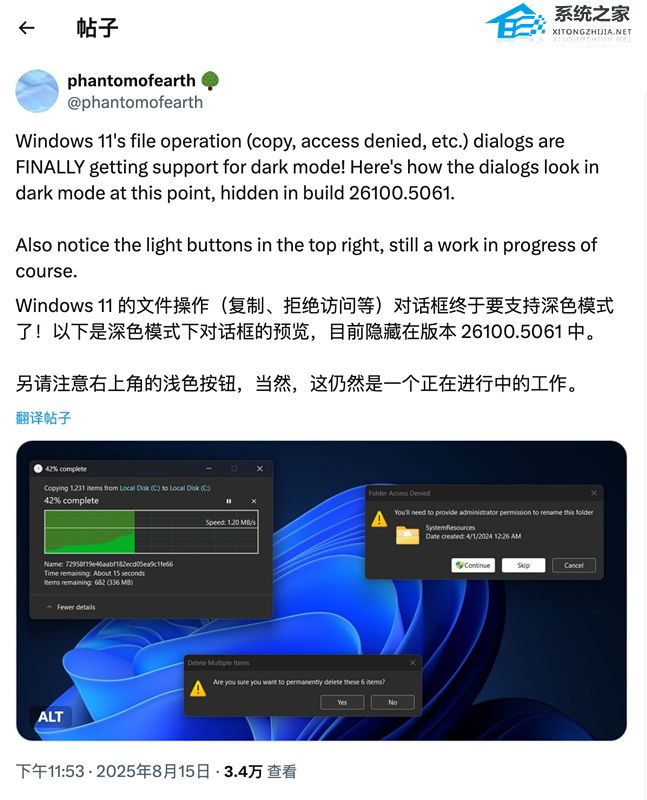This screenshot has height=800, width=647.
Task: Open the phantomofearth profile avatar
Action: (37, 91)
